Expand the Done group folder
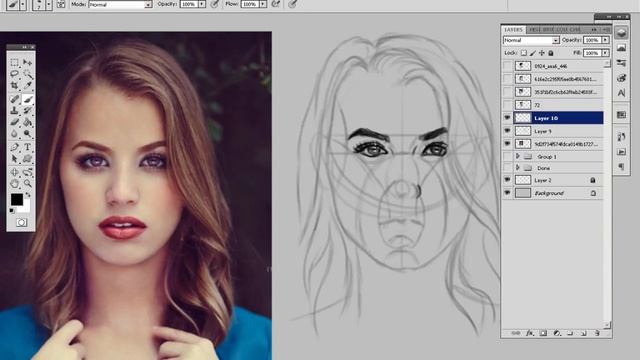This screenshot has height=360, width=640. pos(518,168)
